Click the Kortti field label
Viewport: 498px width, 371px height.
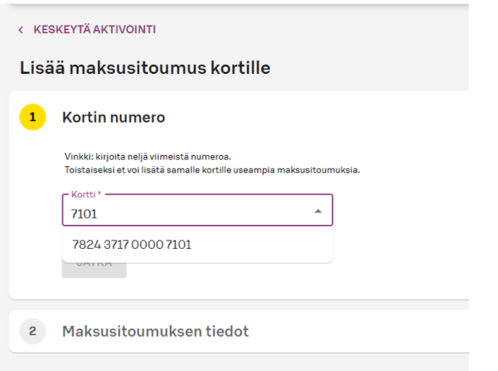tap(86, 194)
